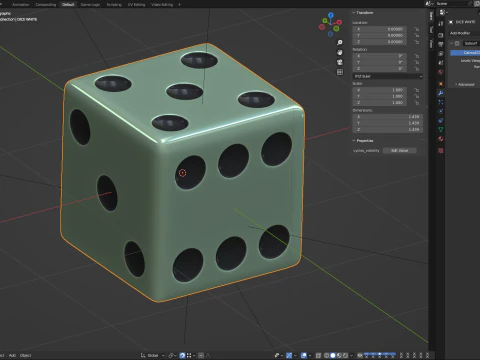Open the Add menu in viewport header

[x=12, y=355]
